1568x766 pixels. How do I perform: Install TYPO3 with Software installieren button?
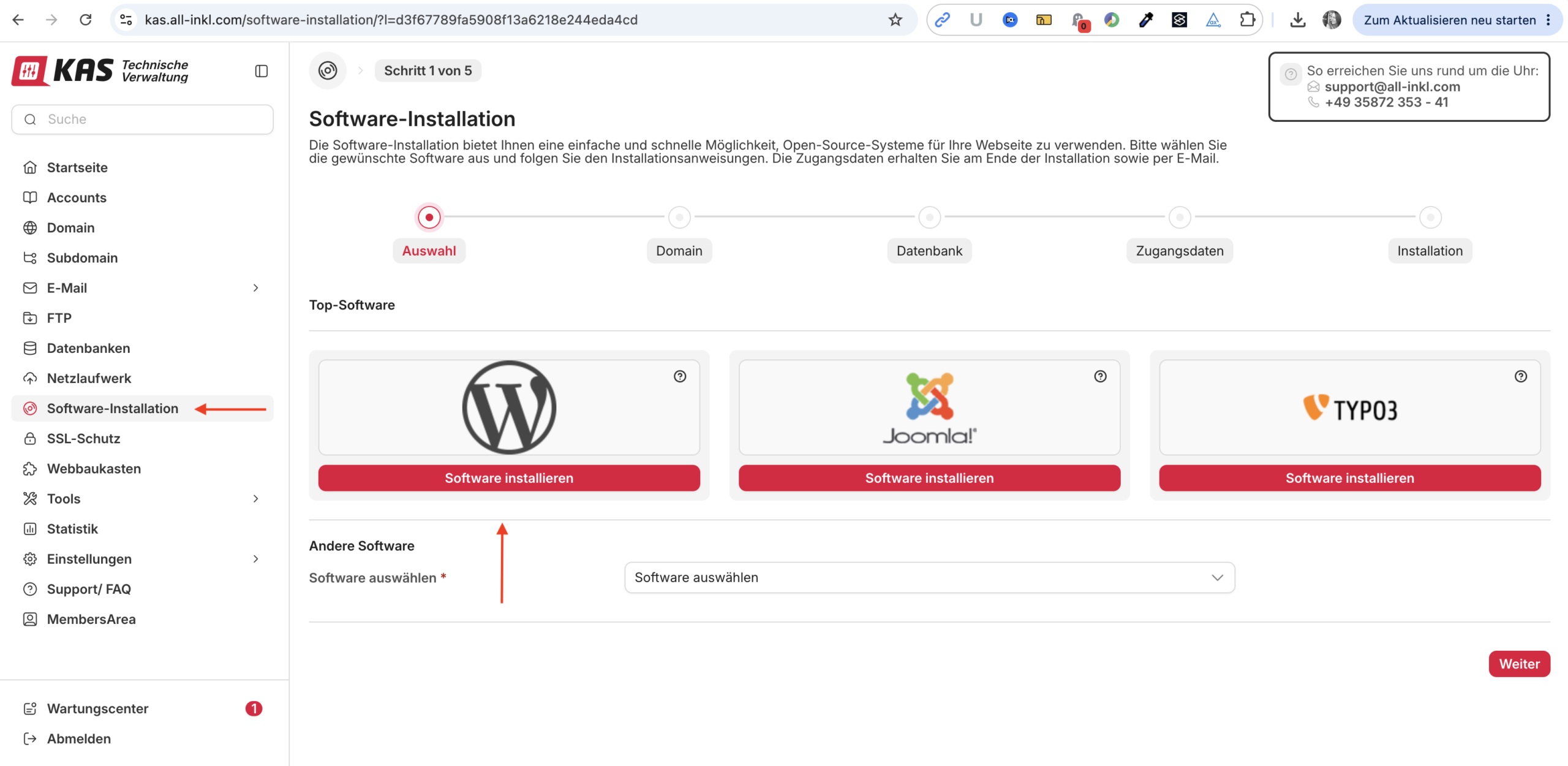(1350, 478)
